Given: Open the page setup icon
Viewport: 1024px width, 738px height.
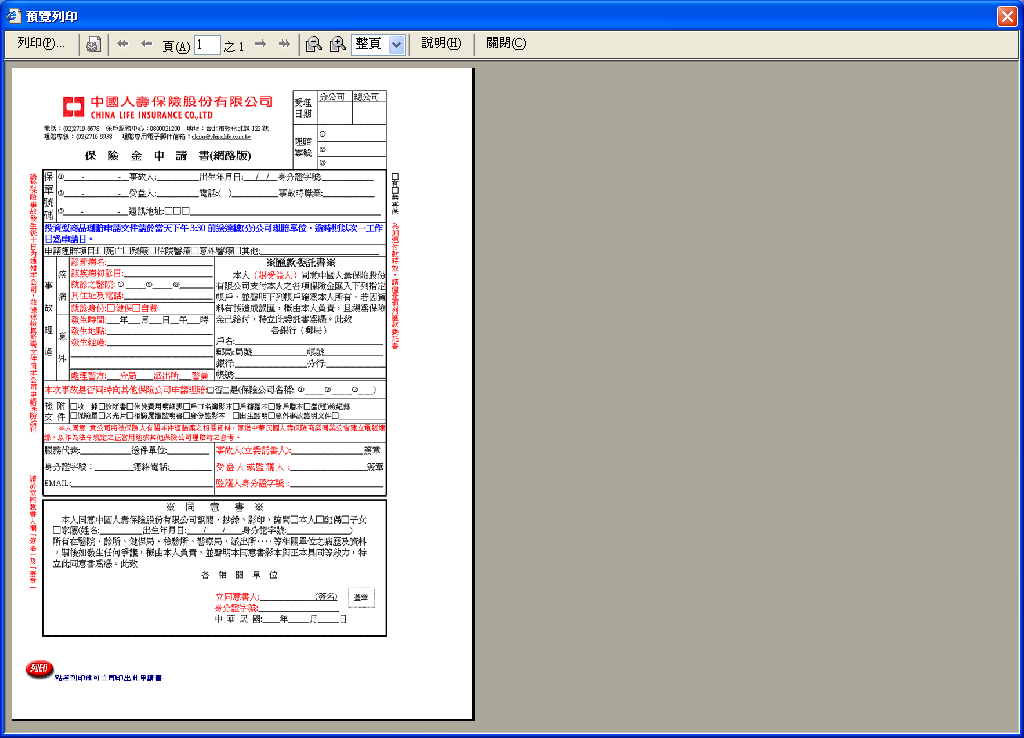Looking at the screenshot, I should (x=93, y=44).
